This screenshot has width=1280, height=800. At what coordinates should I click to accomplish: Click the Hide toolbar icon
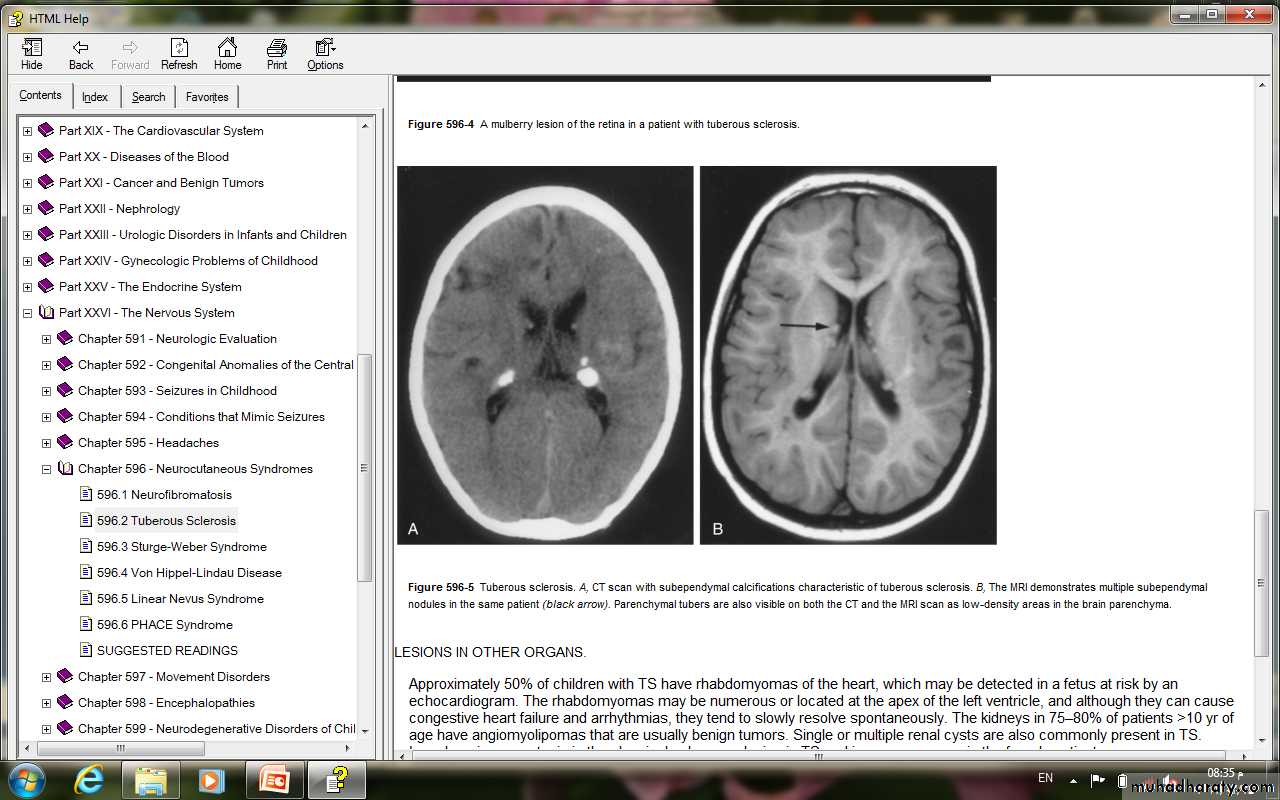(32, 54)
